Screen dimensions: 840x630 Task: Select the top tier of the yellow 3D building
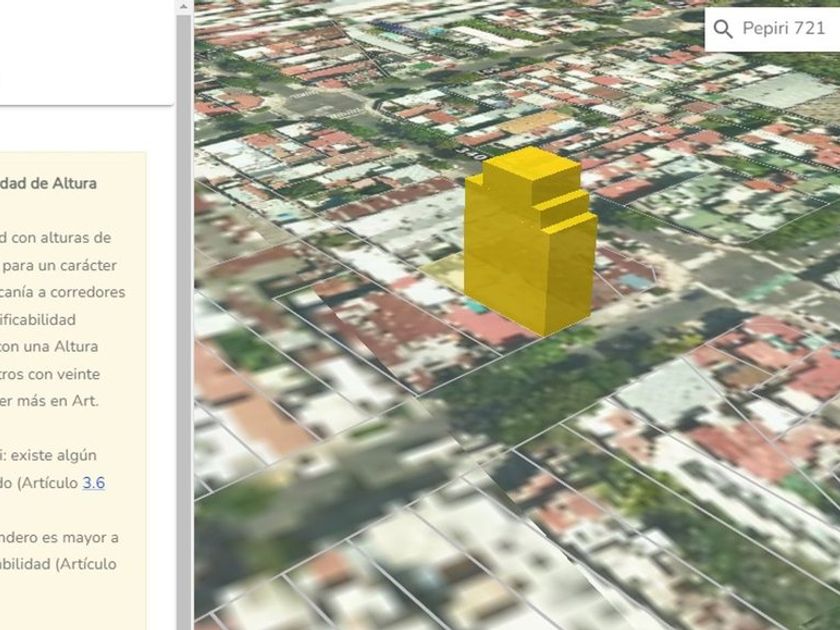pyautogui.click(x=530, y=167)
